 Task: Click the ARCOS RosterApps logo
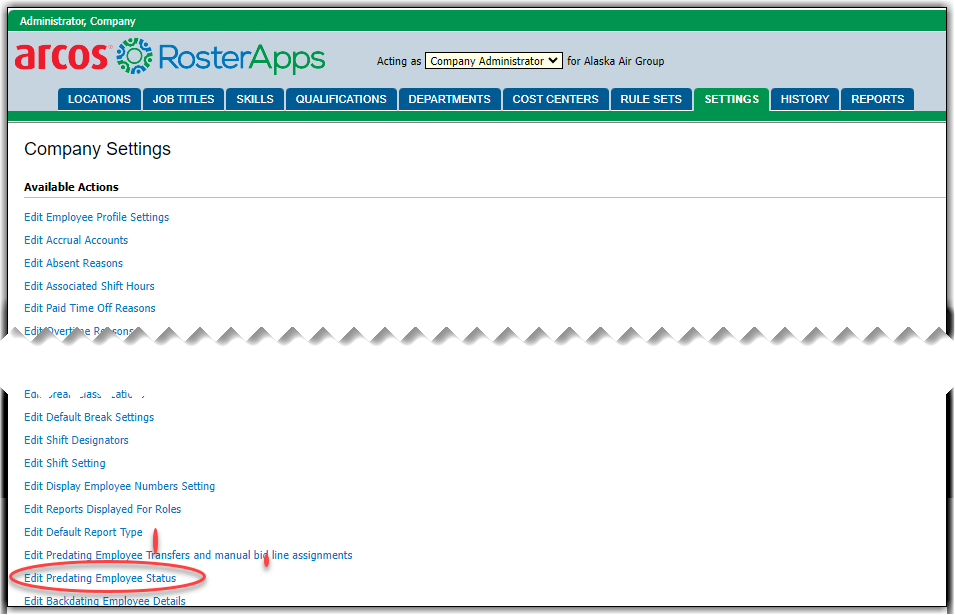coord(170,58)
